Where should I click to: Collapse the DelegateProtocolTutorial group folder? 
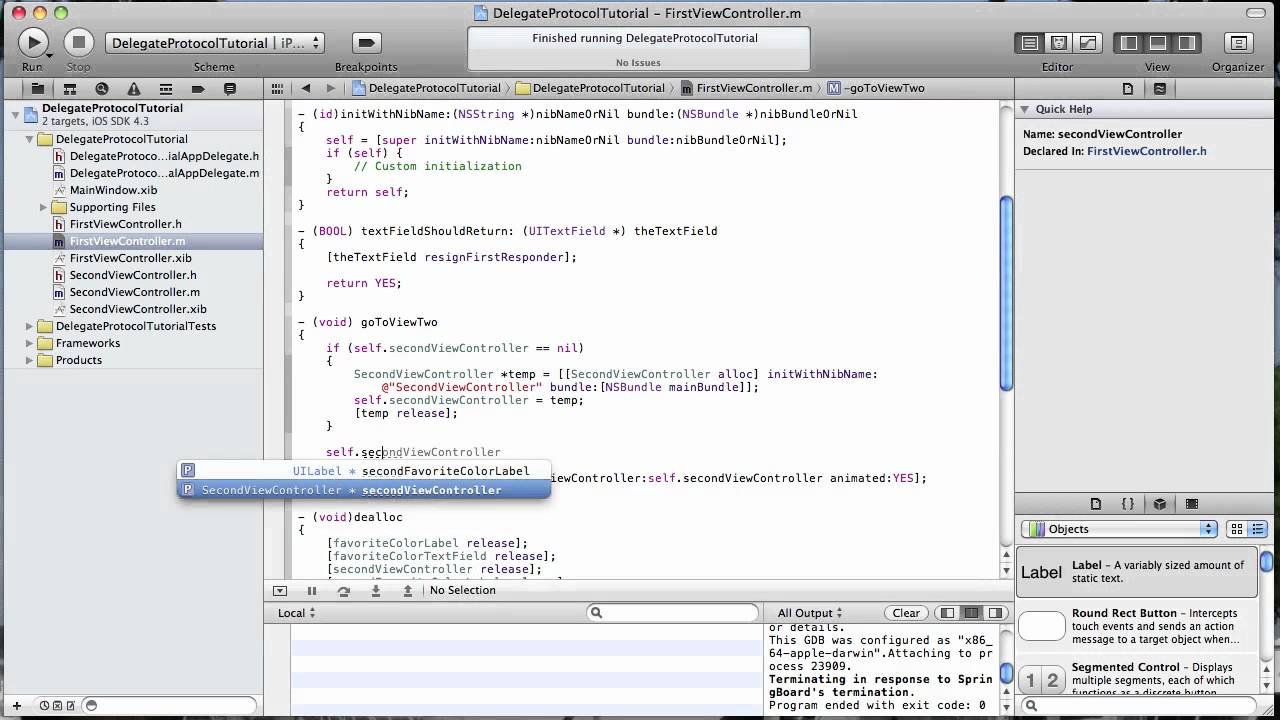29,139
